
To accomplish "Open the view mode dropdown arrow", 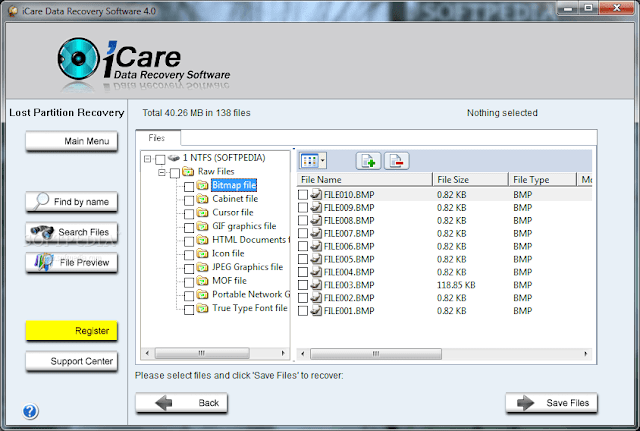I will tap(322, 161).
